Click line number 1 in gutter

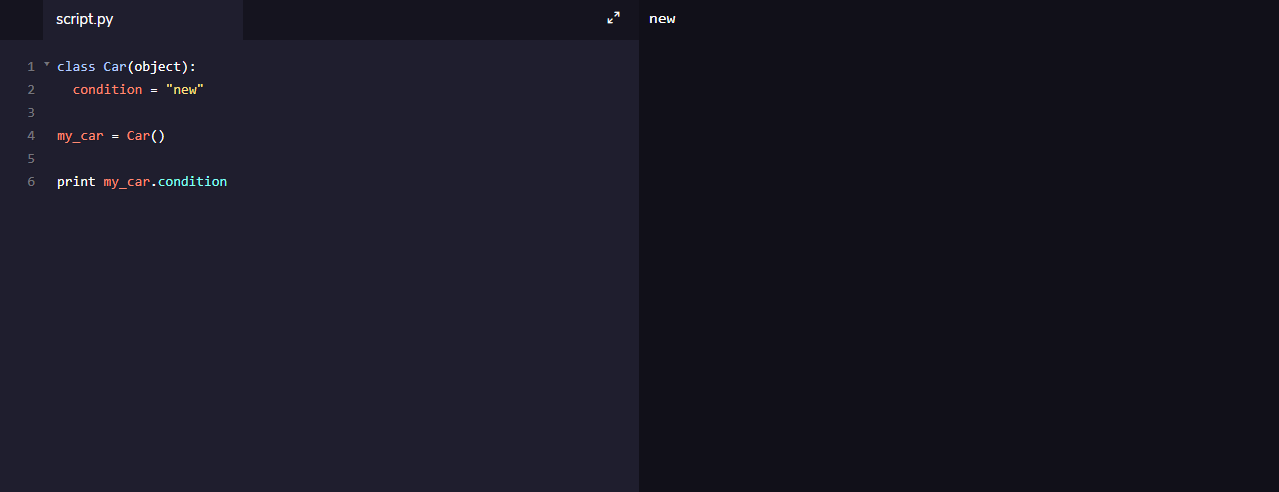[x=31, y=66]
